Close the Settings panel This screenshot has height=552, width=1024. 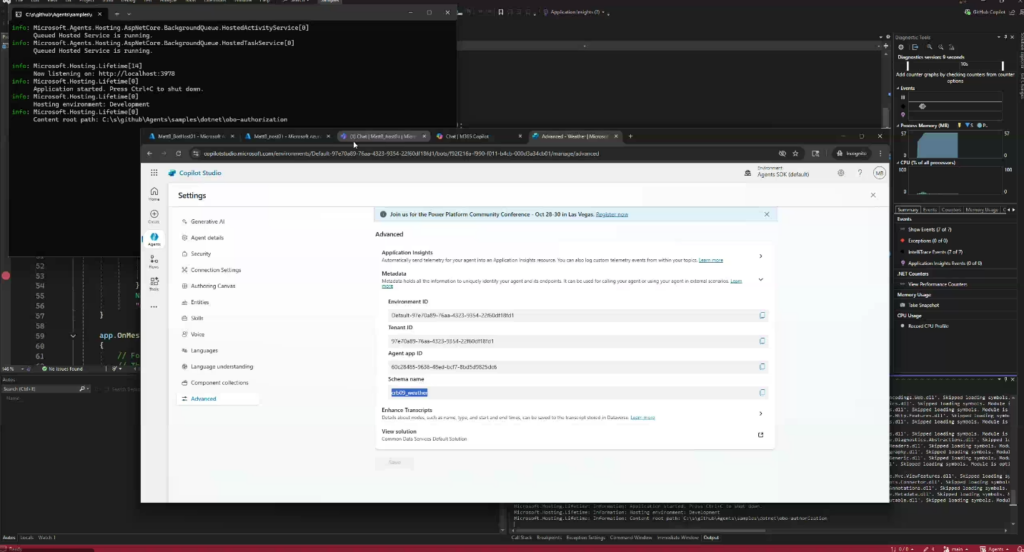[x=873, y=195]
